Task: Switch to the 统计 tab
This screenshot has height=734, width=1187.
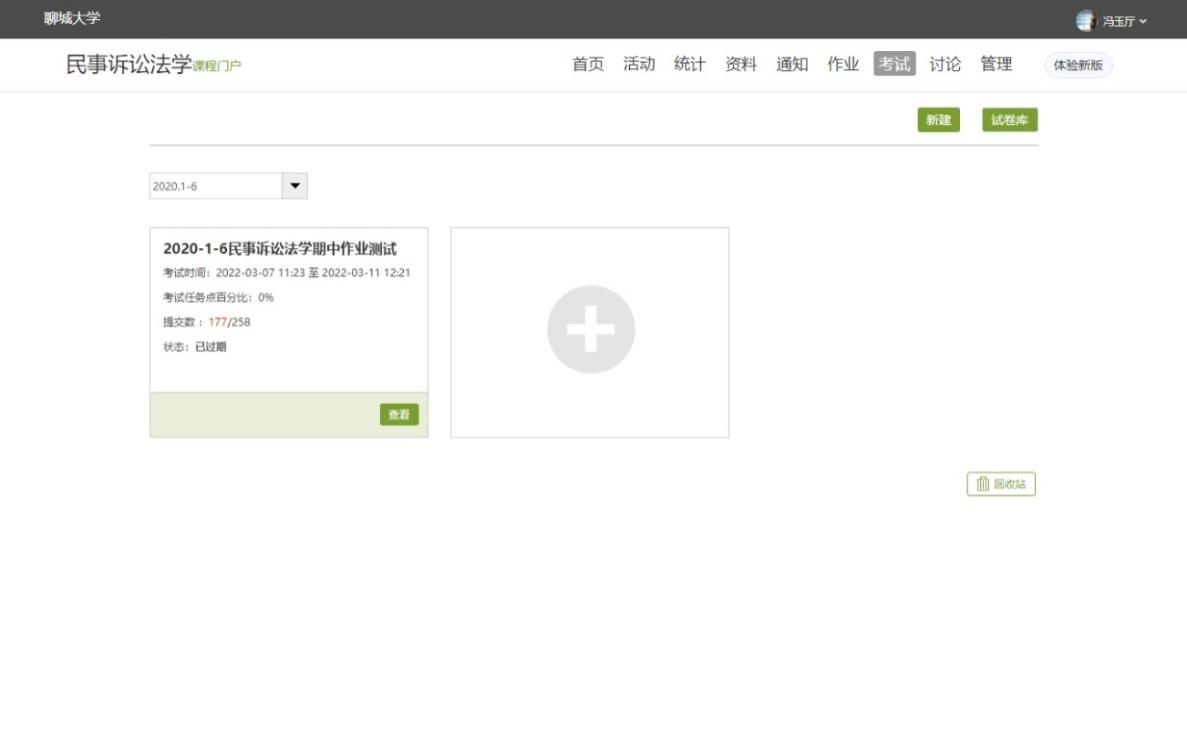Action: [690, 64]
